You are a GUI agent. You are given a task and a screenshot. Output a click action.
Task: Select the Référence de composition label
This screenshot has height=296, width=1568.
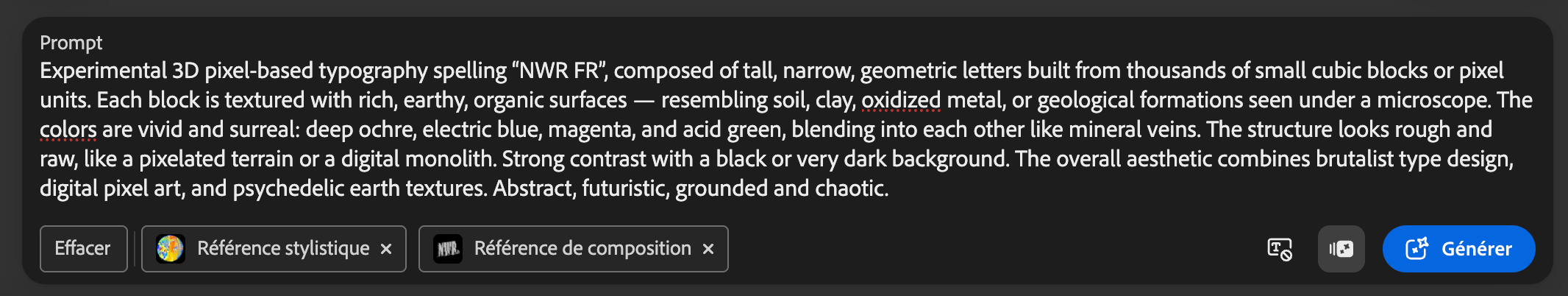(x=582, y=249)
